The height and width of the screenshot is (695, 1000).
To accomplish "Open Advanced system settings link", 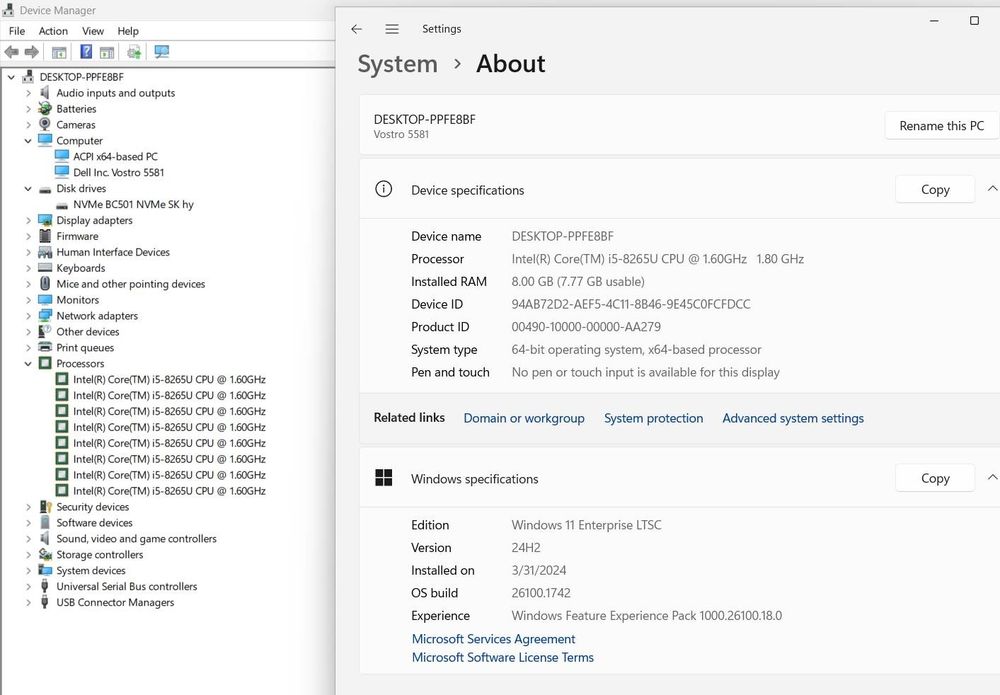I will 793,418.
